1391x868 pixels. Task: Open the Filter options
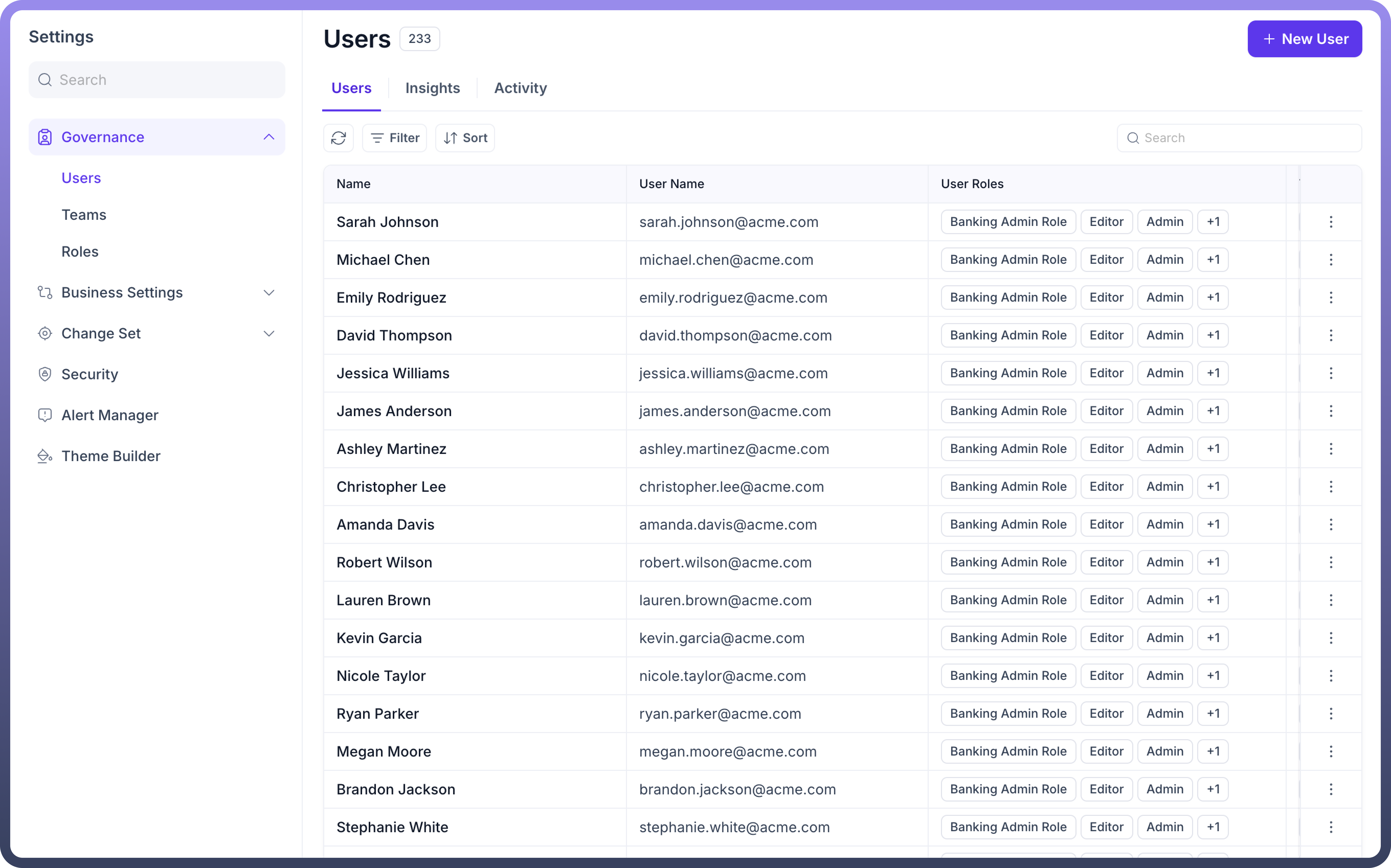[x=395, y=138]
